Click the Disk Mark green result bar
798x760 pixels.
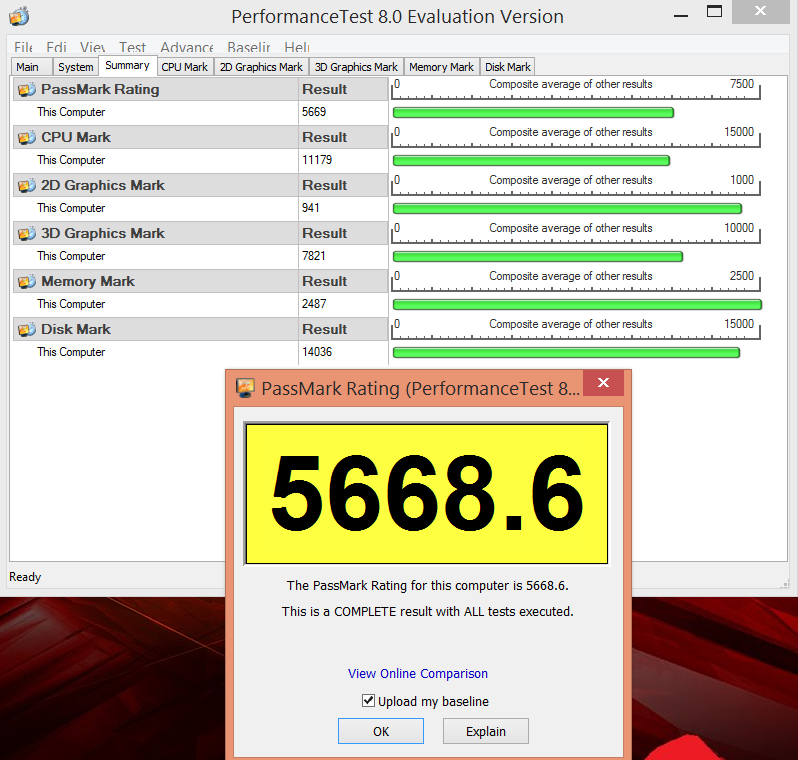(x=566, y=353)
